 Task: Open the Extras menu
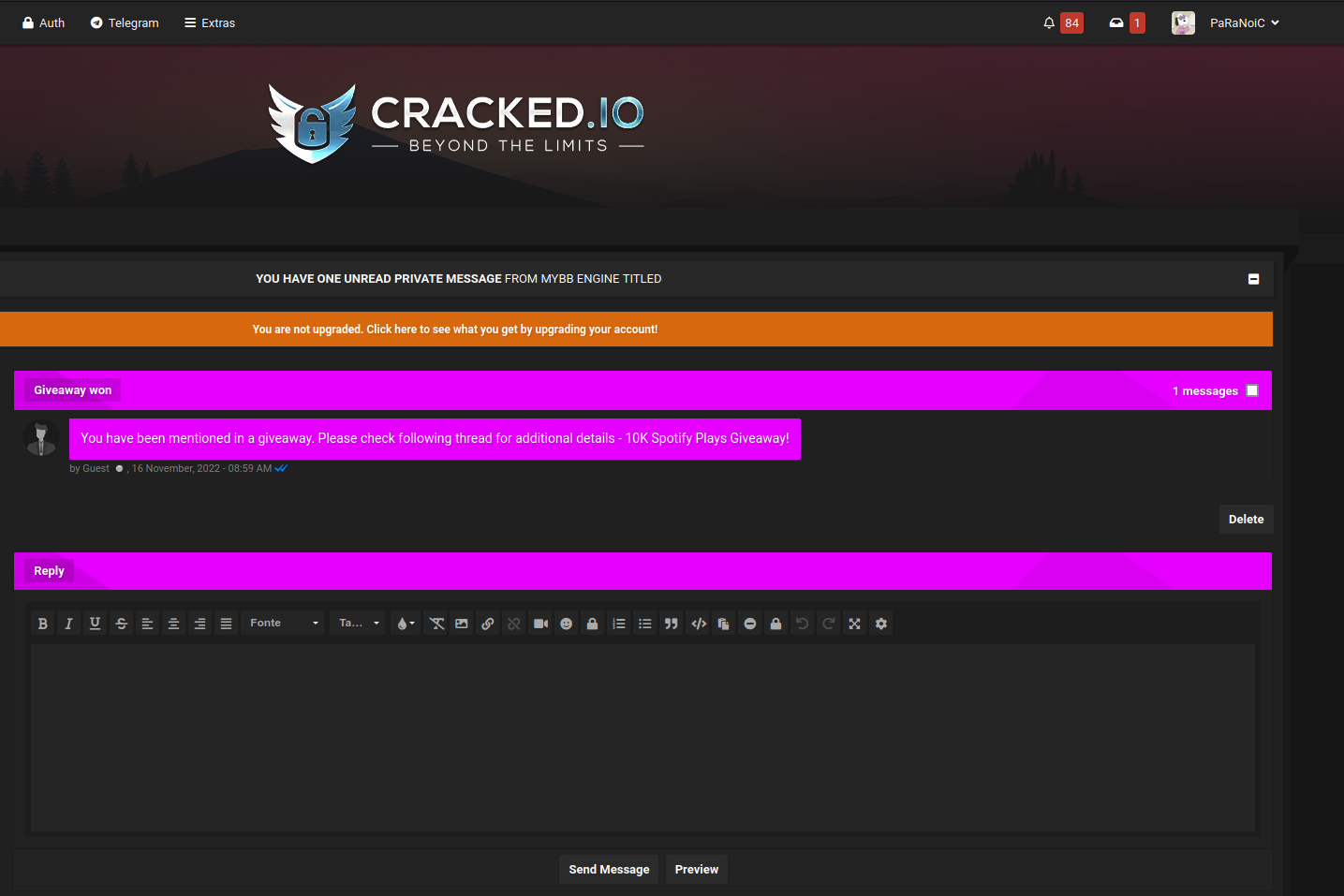click(210, 22)
